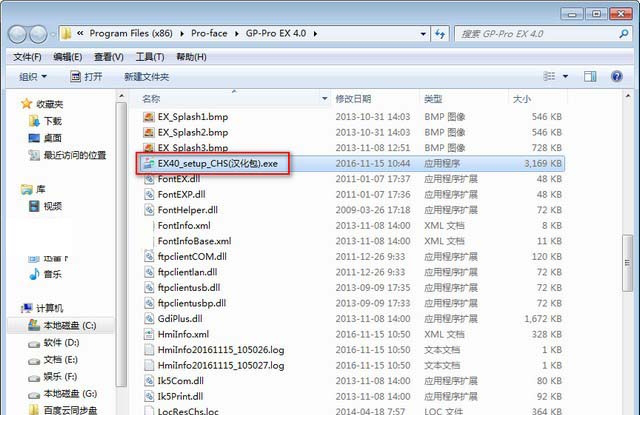Expand address bar history dropdown arrow
This screenshot has height=431, width=640.
(x=423, y=34)
